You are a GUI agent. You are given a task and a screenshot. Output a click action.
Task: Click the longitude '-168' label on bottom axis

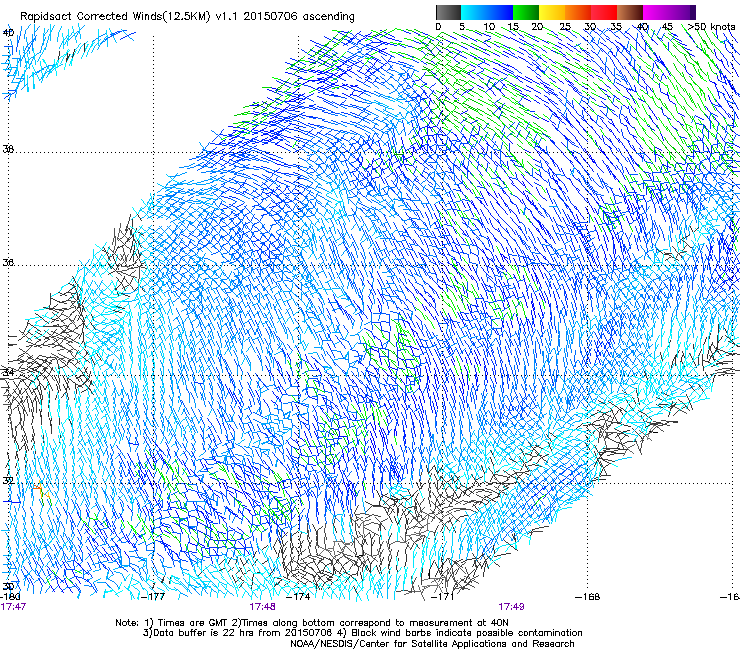click(x=588, y=596)
